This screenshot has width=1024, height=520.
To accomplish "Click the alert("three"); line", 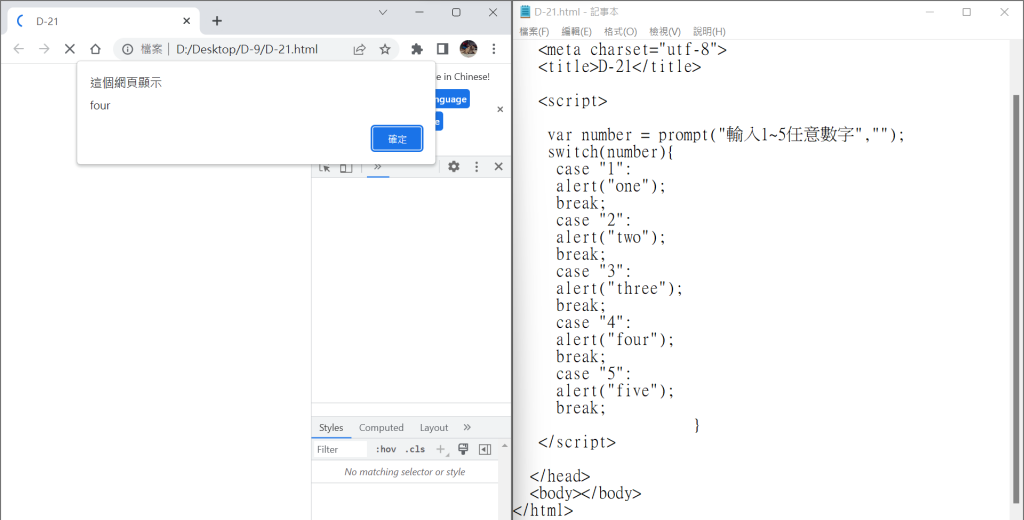I will [x=619, y=288].
